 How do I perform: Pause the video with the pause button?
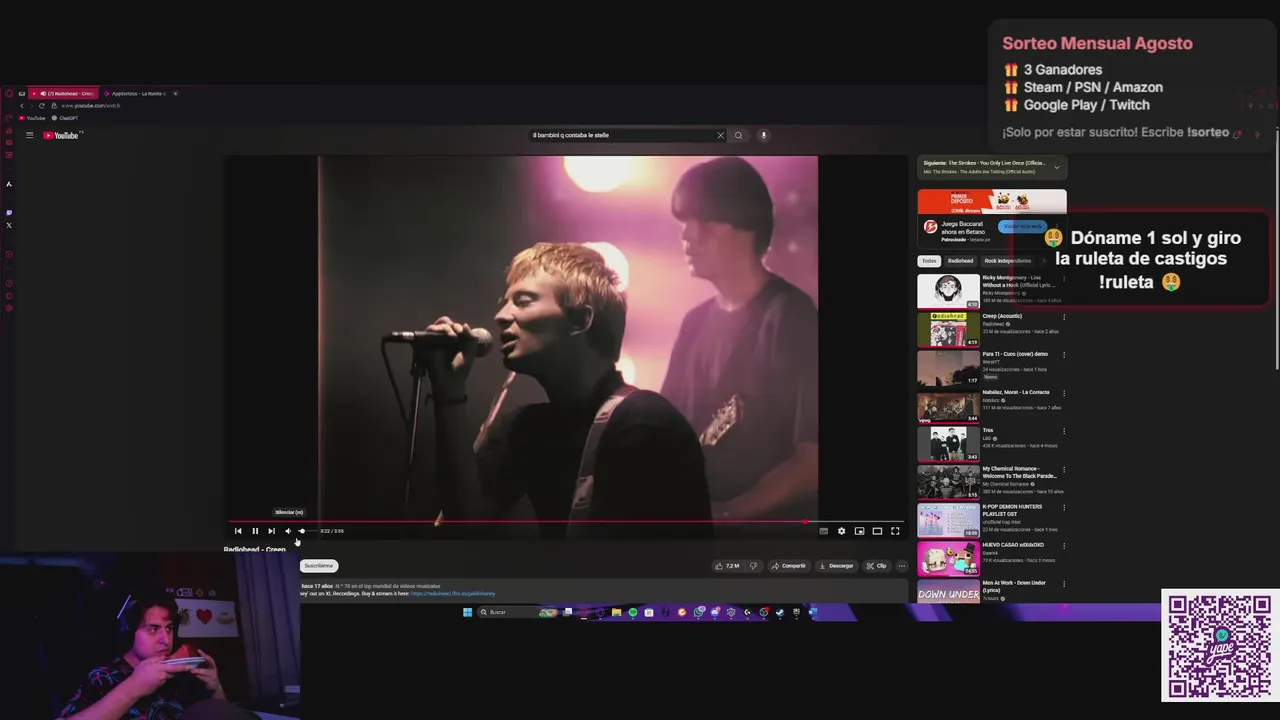(x=255, y=531)
